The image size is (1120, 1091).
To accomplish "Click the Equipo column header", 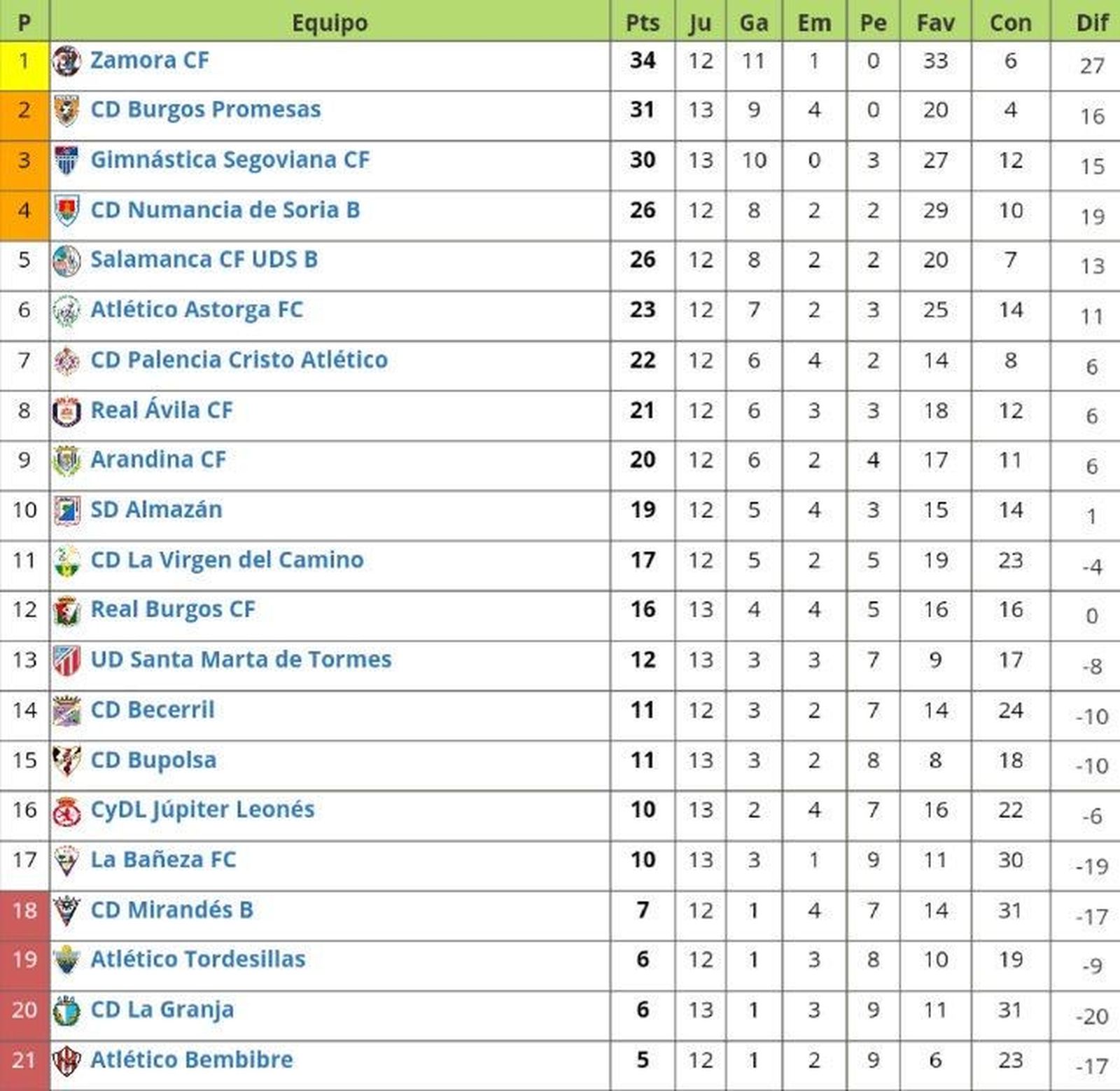I will click(329, 22).
